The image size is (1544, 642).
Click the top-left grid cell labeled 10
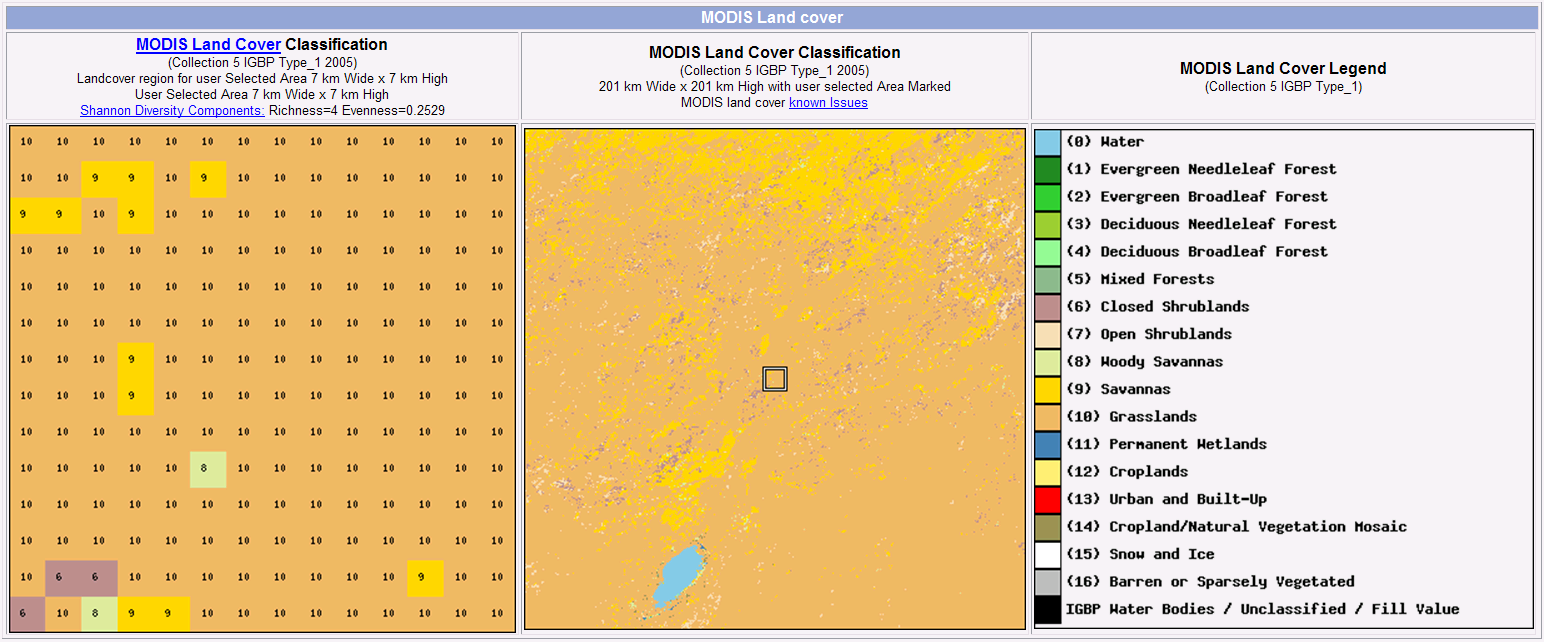pos(27,143)
